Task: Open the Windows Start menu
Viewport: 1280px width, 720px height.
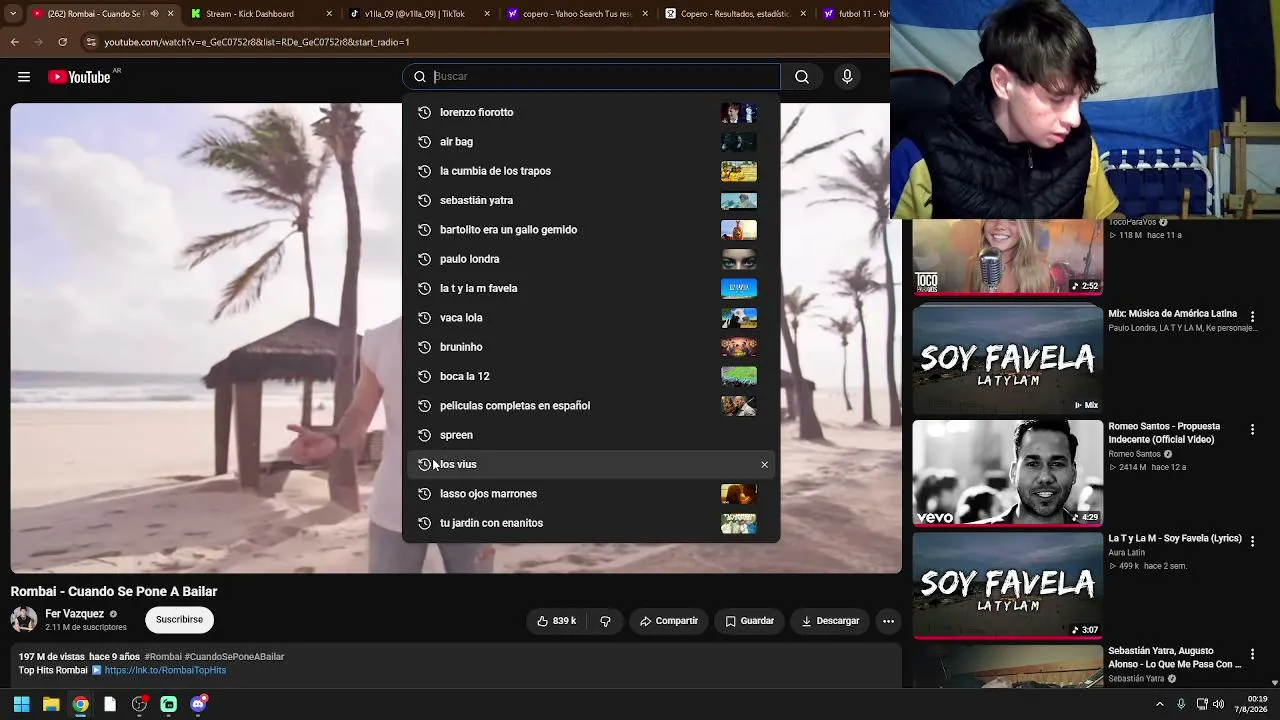Action: tap(21, 704)
